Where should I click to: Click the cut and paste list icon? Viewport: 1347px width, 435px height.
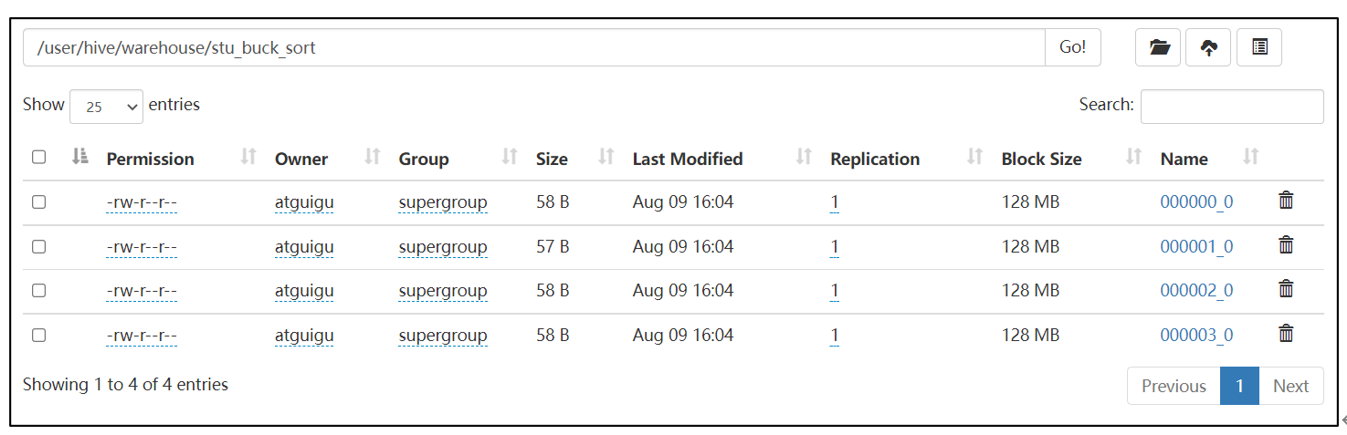point(1259,47)
